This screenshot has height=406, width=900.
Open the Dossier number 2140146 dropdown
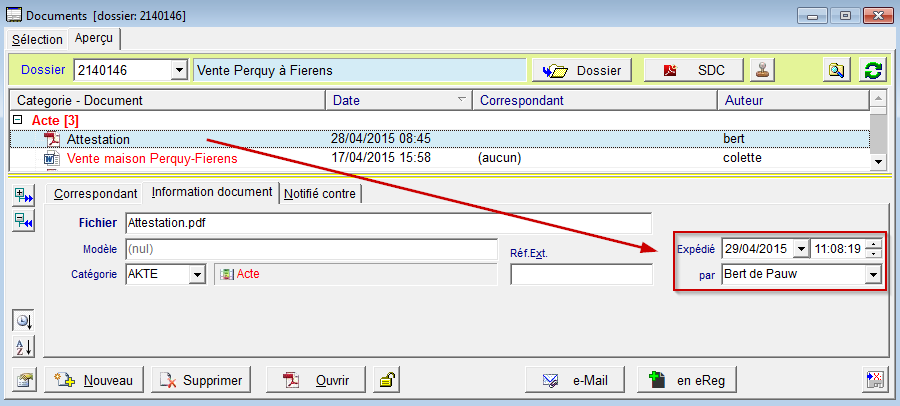(x=180, y=71)
